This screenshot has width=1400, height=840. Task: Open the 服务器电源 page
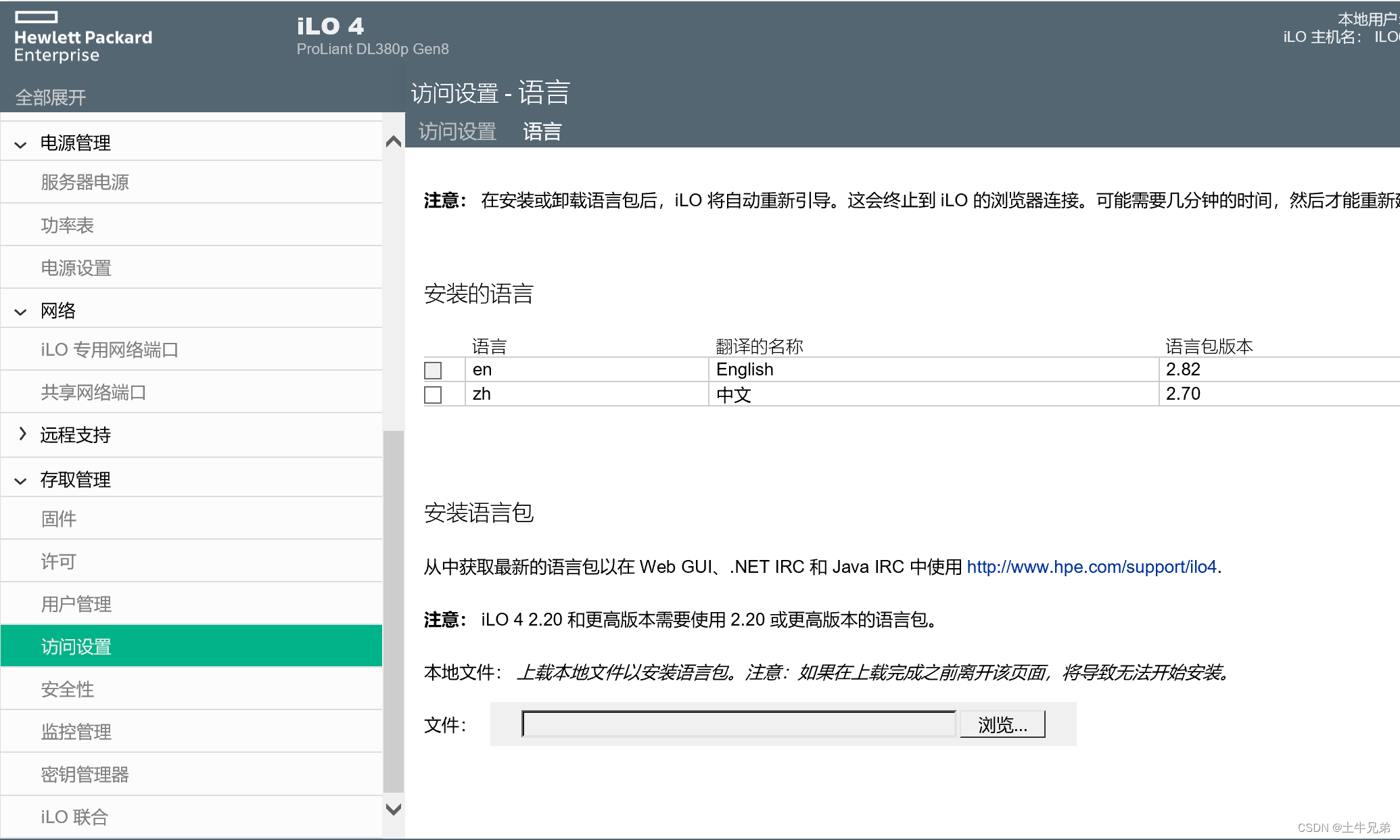[85, 181]
